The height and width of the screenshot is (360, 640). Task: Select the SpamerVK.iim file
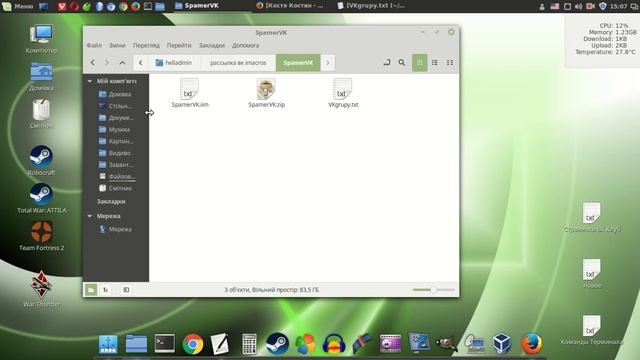click(190, 93)
